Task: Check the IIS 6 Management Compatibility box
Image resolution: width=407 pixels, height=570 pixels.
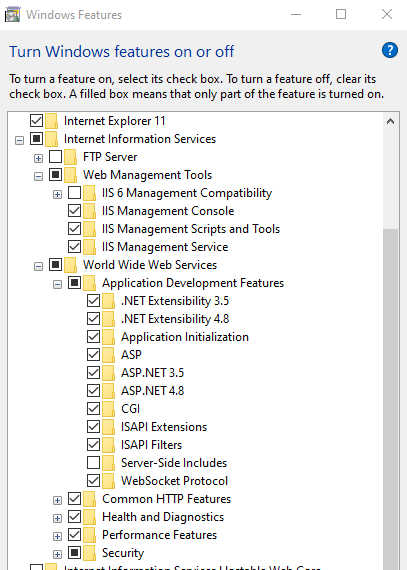Action: tap(74, 192)
